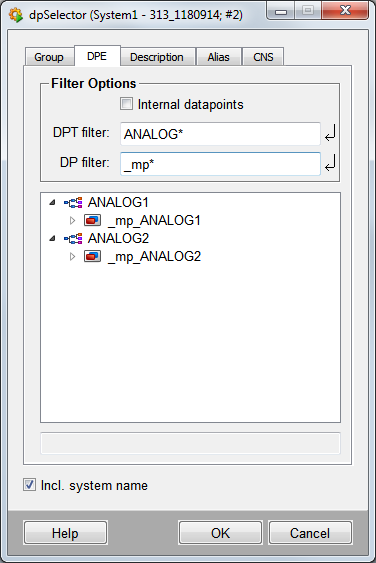The image size is (376, 563).
Task: Switch to the Alias tab
Action: pos(218,57)
